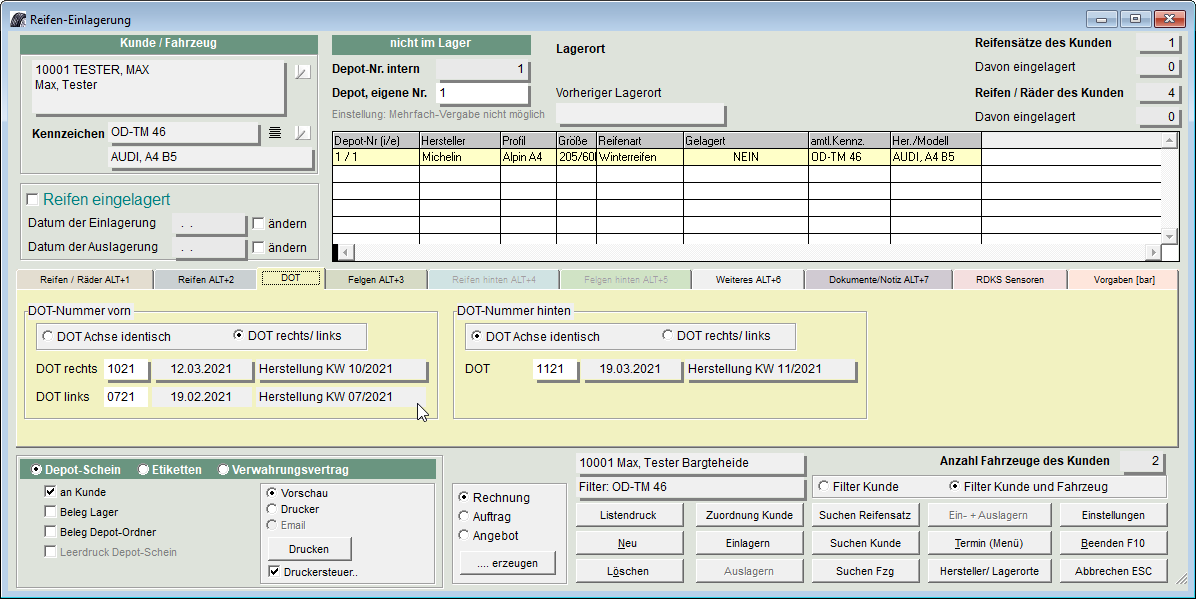Open Hersteller/ Lagerorte button
Image resolution: width=1196 pixels, height=599 pixels.
(989, 571)
